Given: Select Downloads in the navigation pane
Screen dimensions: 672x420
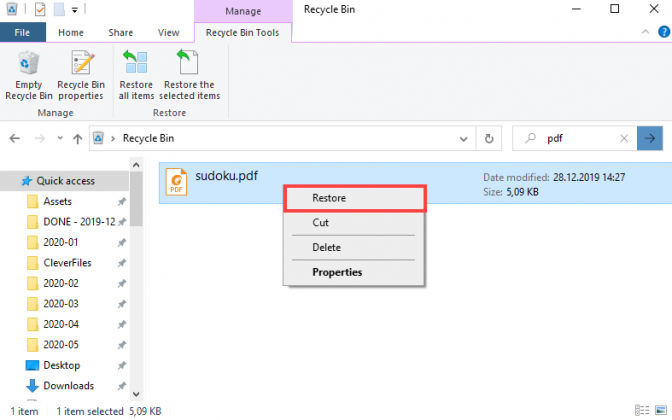Looking at the screenshot, I should pyautogui.click(x=68, y=385).
